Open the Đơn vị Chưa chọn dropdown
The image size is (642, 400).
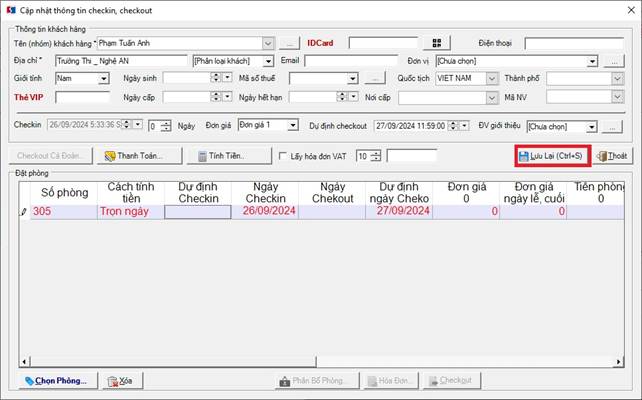pyautogui.click(x=592, y=61)
